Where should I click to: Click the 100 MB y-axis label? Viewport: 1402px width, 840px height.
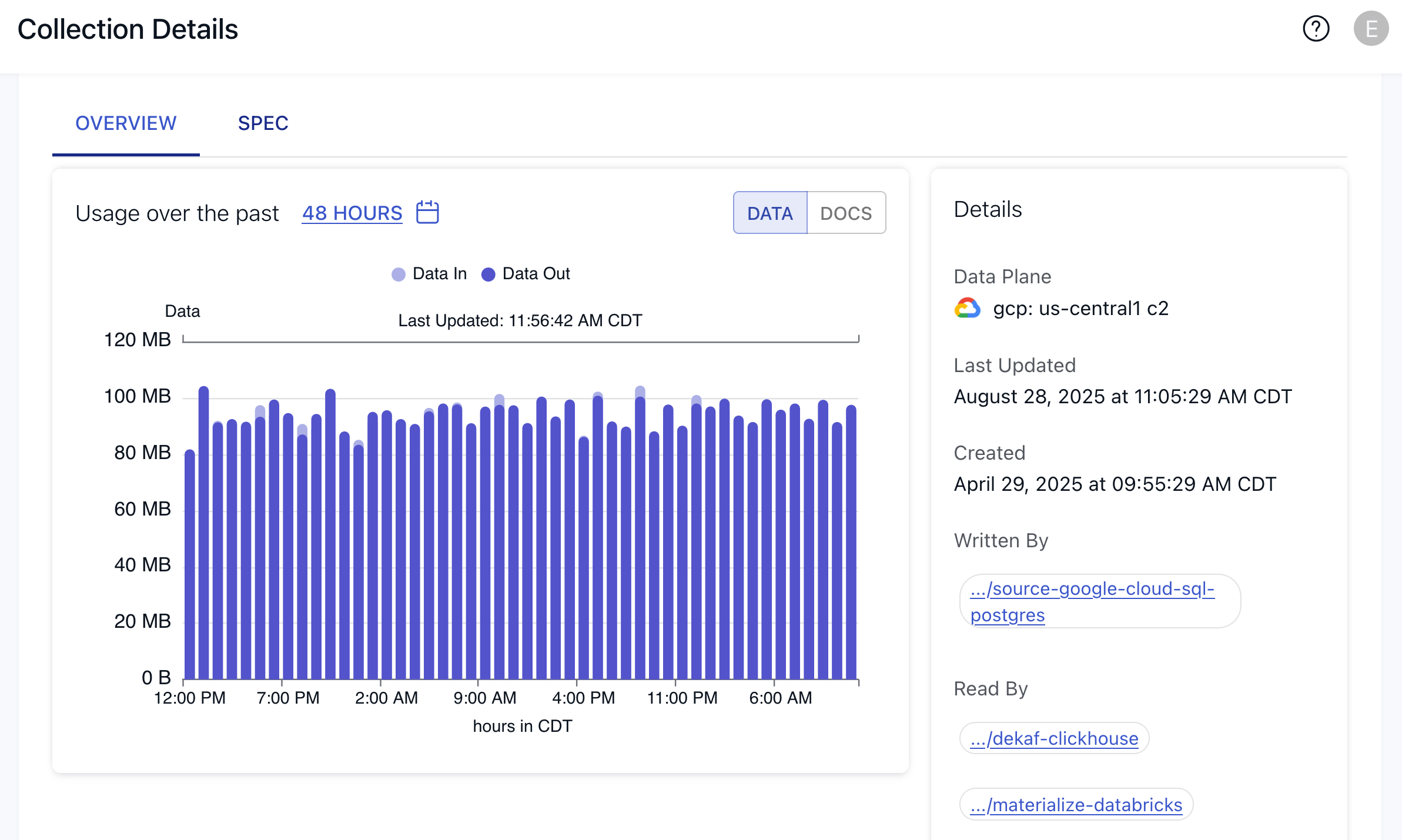coord(137,396)
